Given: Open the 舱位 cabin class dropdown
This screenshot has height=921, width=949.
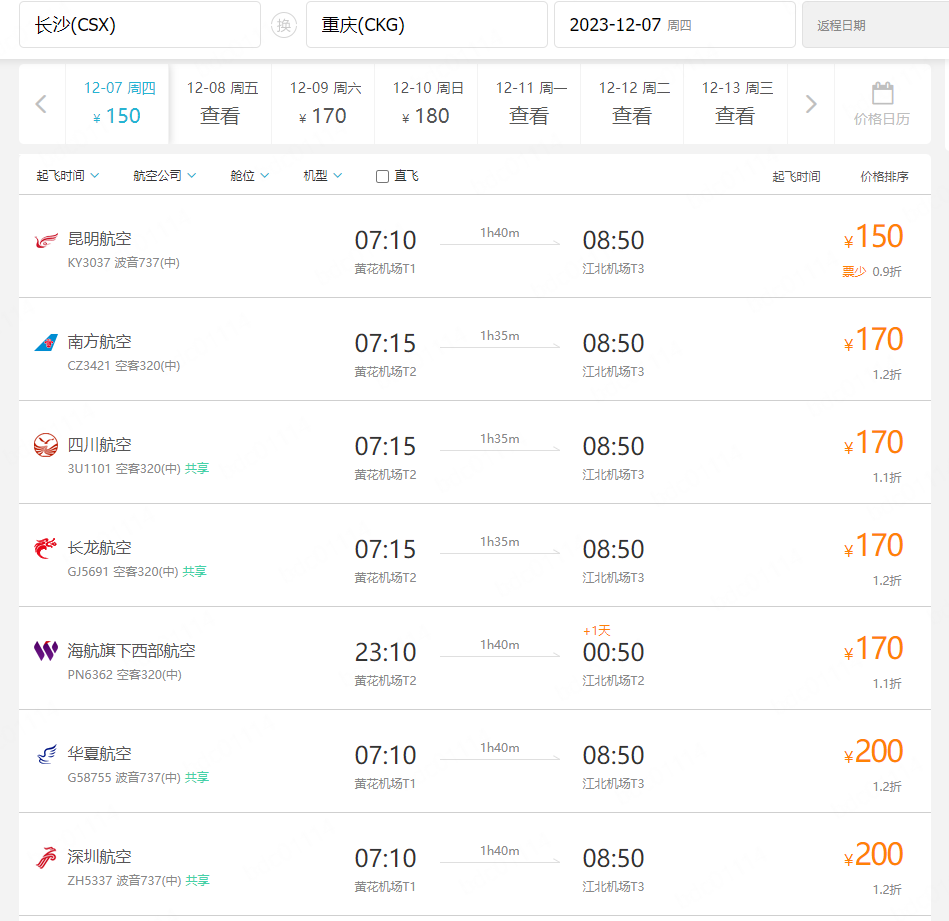Looking at the screenshot, I should (249, 175).
